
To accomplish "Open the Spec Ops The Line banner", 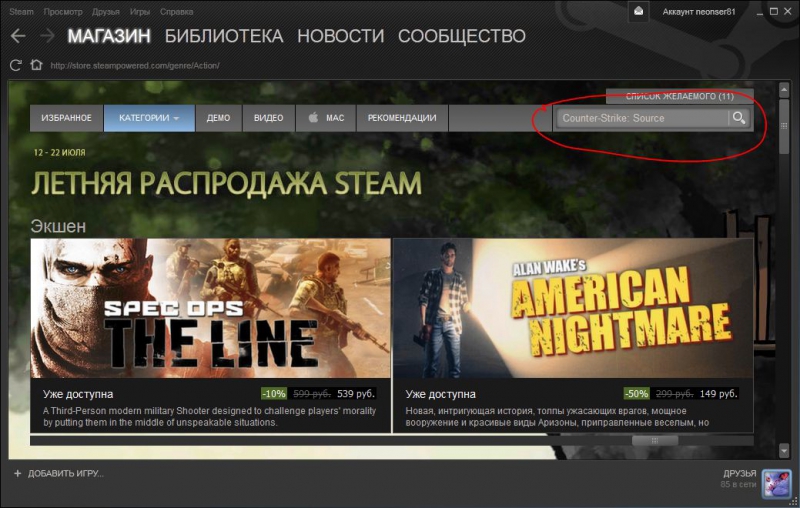I will pyautogui.click(x=210, y=308).
